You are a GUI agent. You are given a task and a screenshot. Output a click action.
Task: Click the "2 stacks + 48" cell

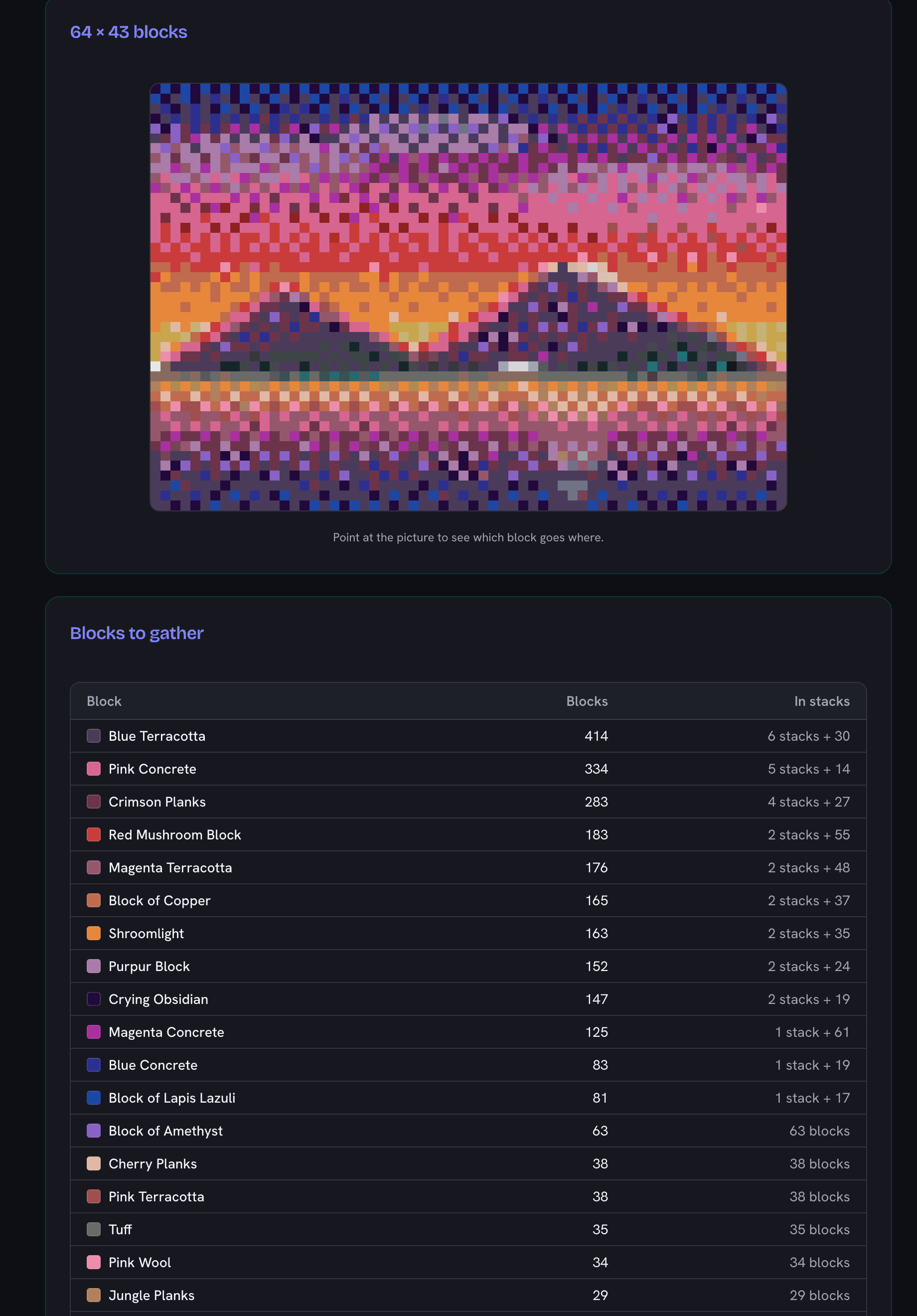click(809, 868)
